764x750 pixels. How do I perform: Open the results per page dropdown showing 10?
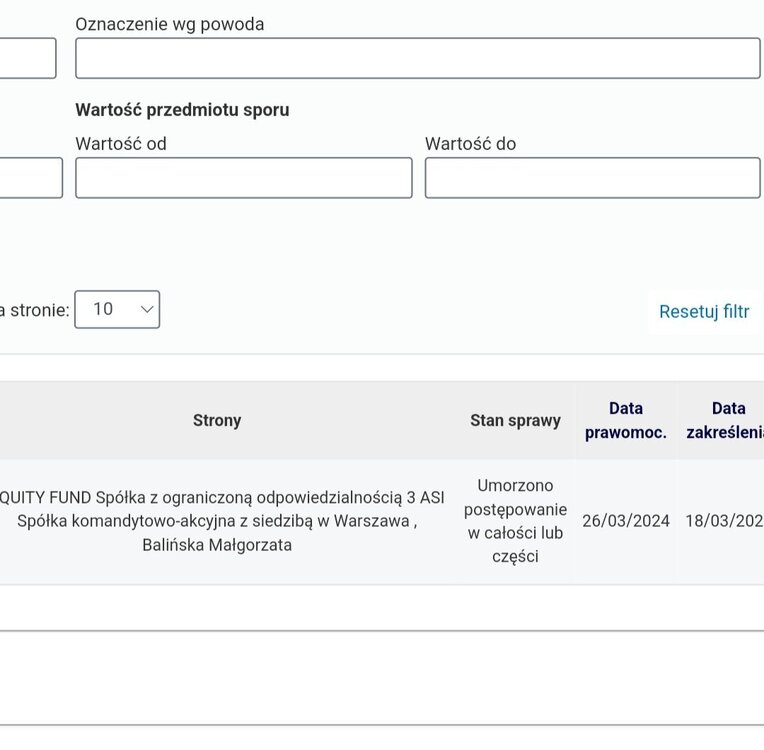click(x=117, y=309)
